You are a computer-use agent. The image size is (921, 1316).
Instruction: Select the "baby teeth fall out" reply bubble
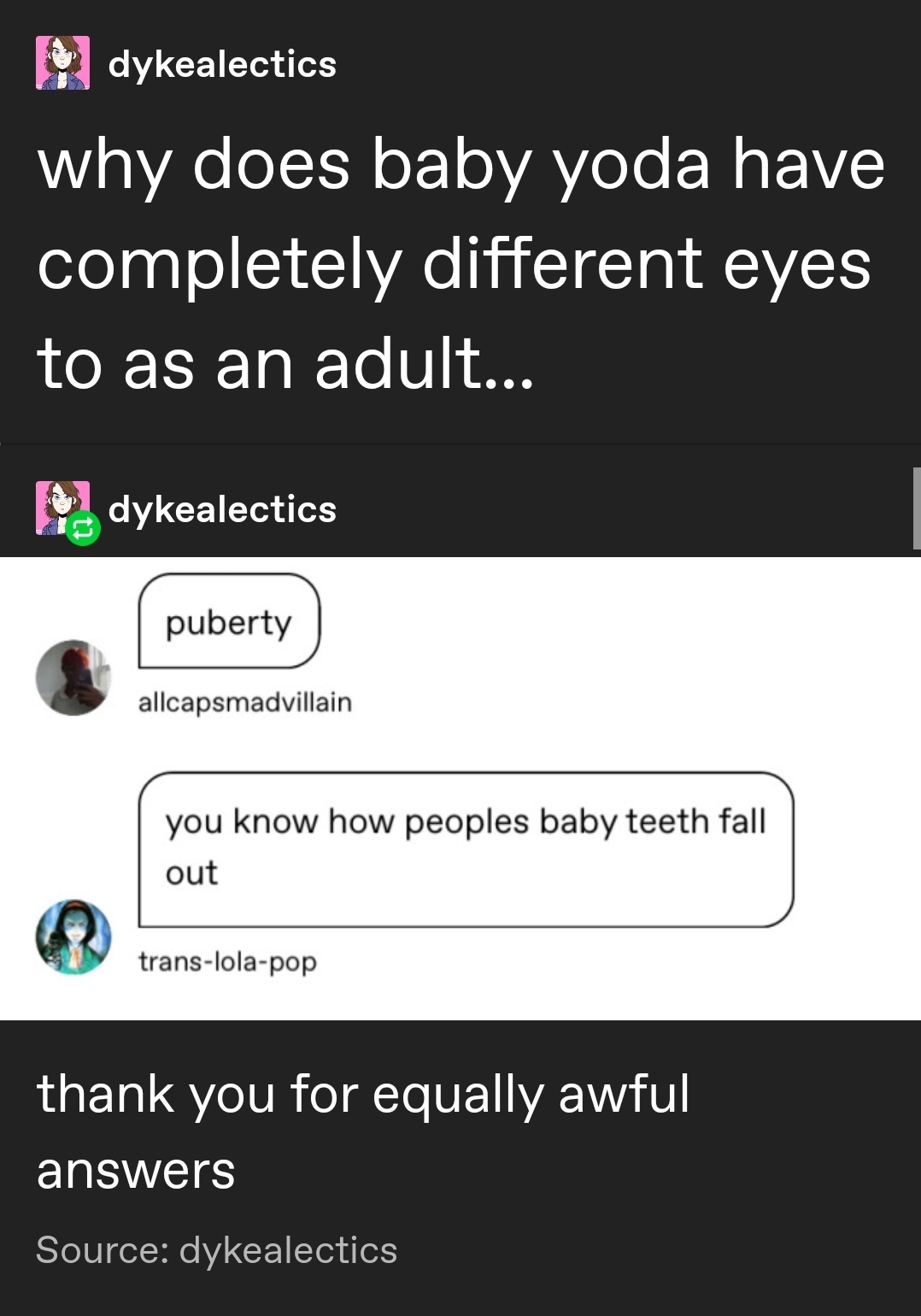(x=466, y=849)
